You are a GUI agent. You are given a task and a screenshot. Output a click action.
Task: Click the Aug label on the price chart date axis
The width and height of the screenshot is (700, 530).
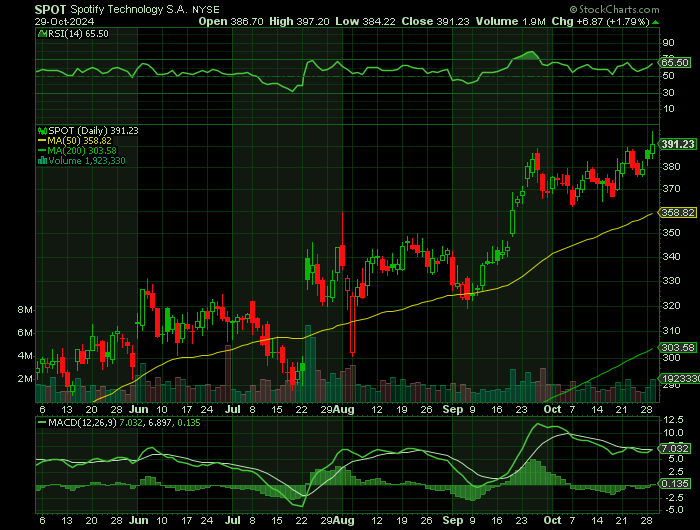(x=344, y=409)
